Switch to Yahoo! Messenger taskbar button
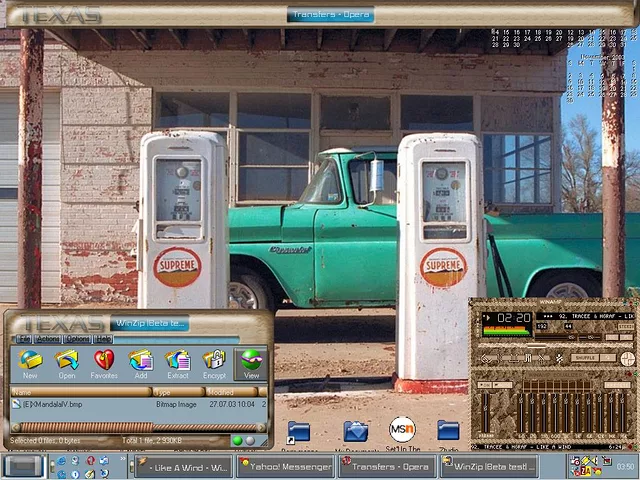This screenshot has height=480, width=640. coord(285,466)
